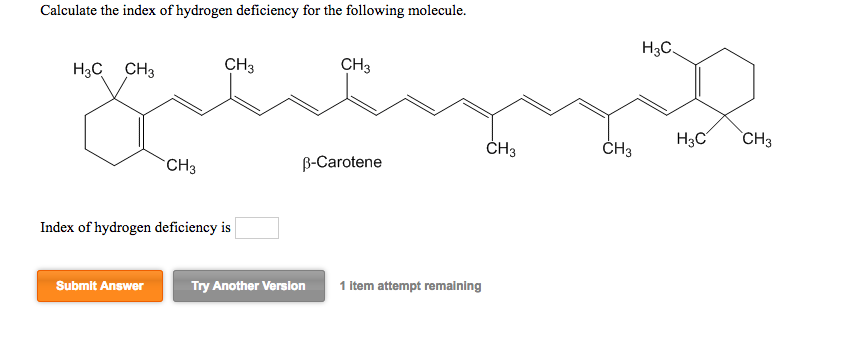
Task: Click the CH3 label below the left ring
Action: point(181,164)
